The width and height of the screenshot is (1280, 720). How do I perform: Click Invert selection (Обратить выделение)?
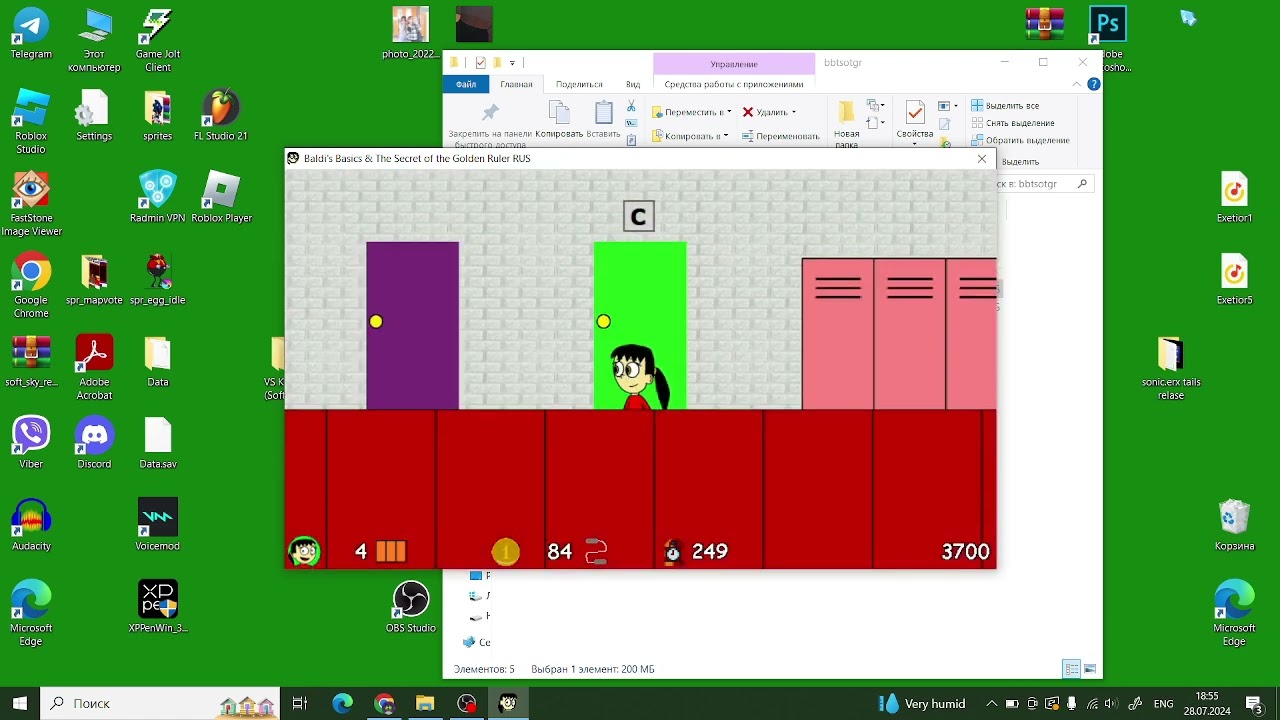point(1020,140)
